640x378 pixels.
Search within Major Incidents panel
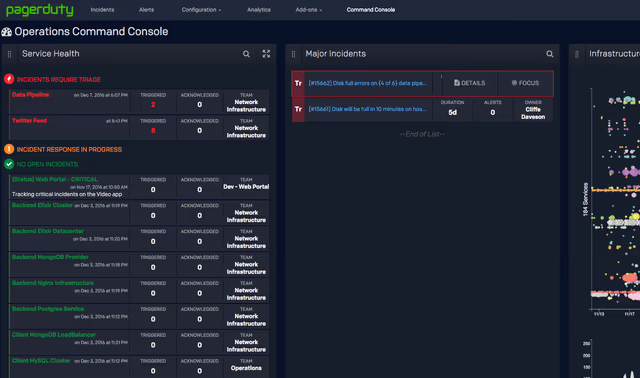click(x=550, y=54)
